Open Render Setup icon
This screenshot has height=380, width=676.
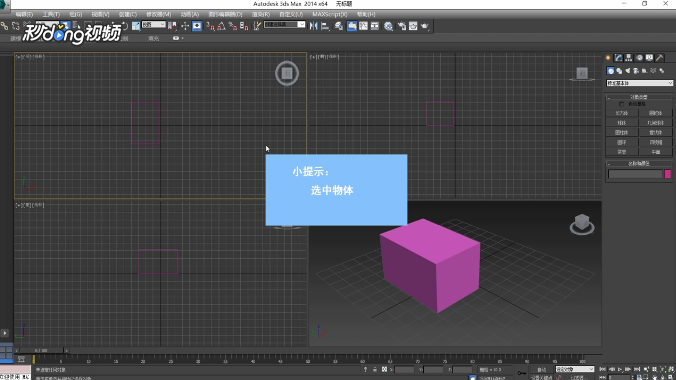click(x=402, y=26)
